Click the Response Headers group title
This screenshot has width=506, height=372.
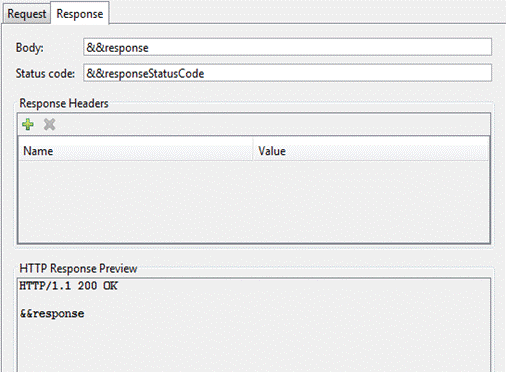click(x=64, y=103)
